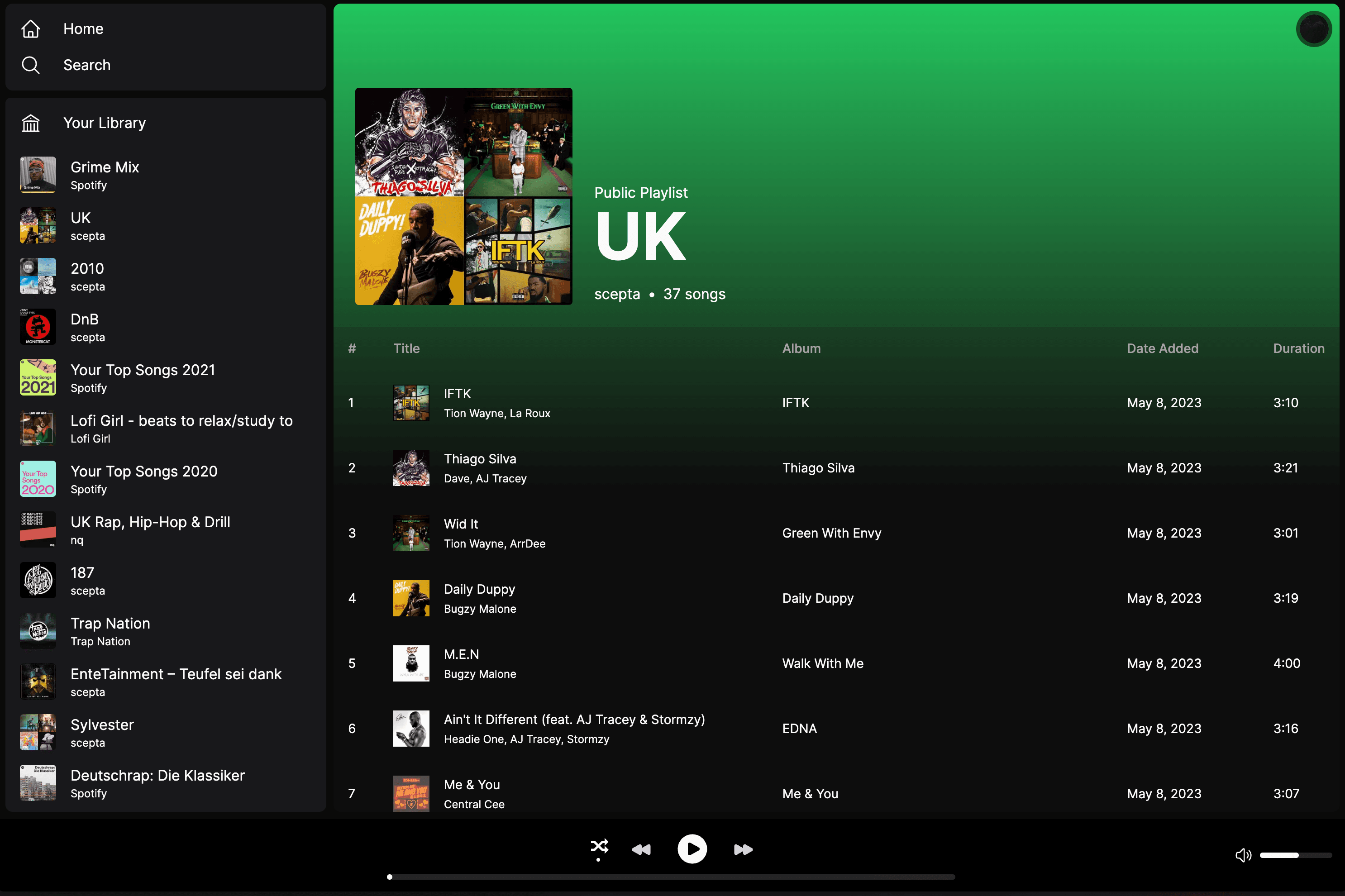Open the DnB playlist by scepta

pyautogui.click(x=85, y=326)
